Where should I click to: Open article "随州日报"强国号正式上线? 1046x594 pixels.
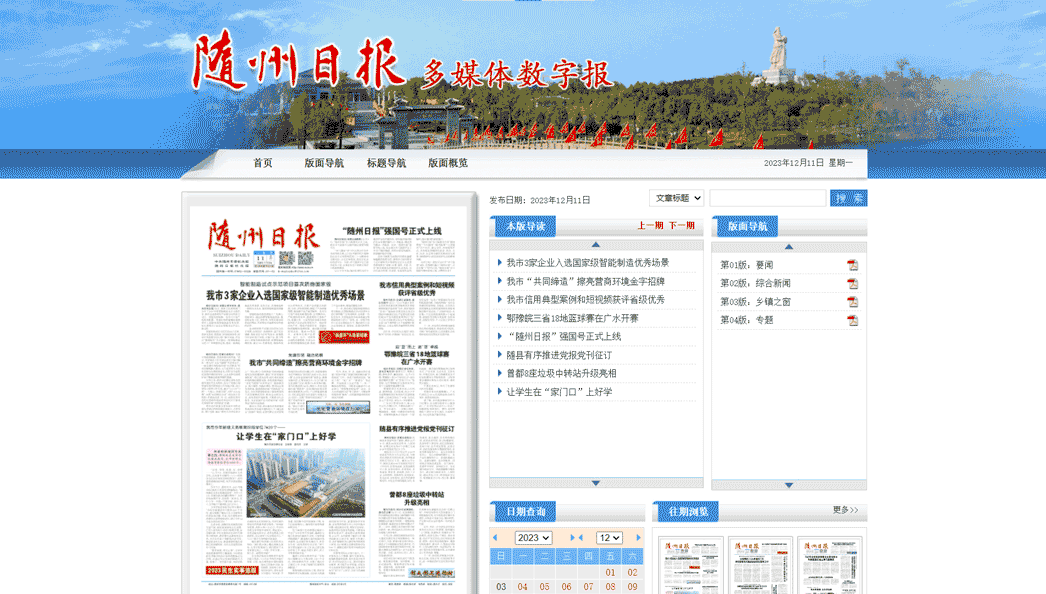pyautogui.click(x=564, y=336)
